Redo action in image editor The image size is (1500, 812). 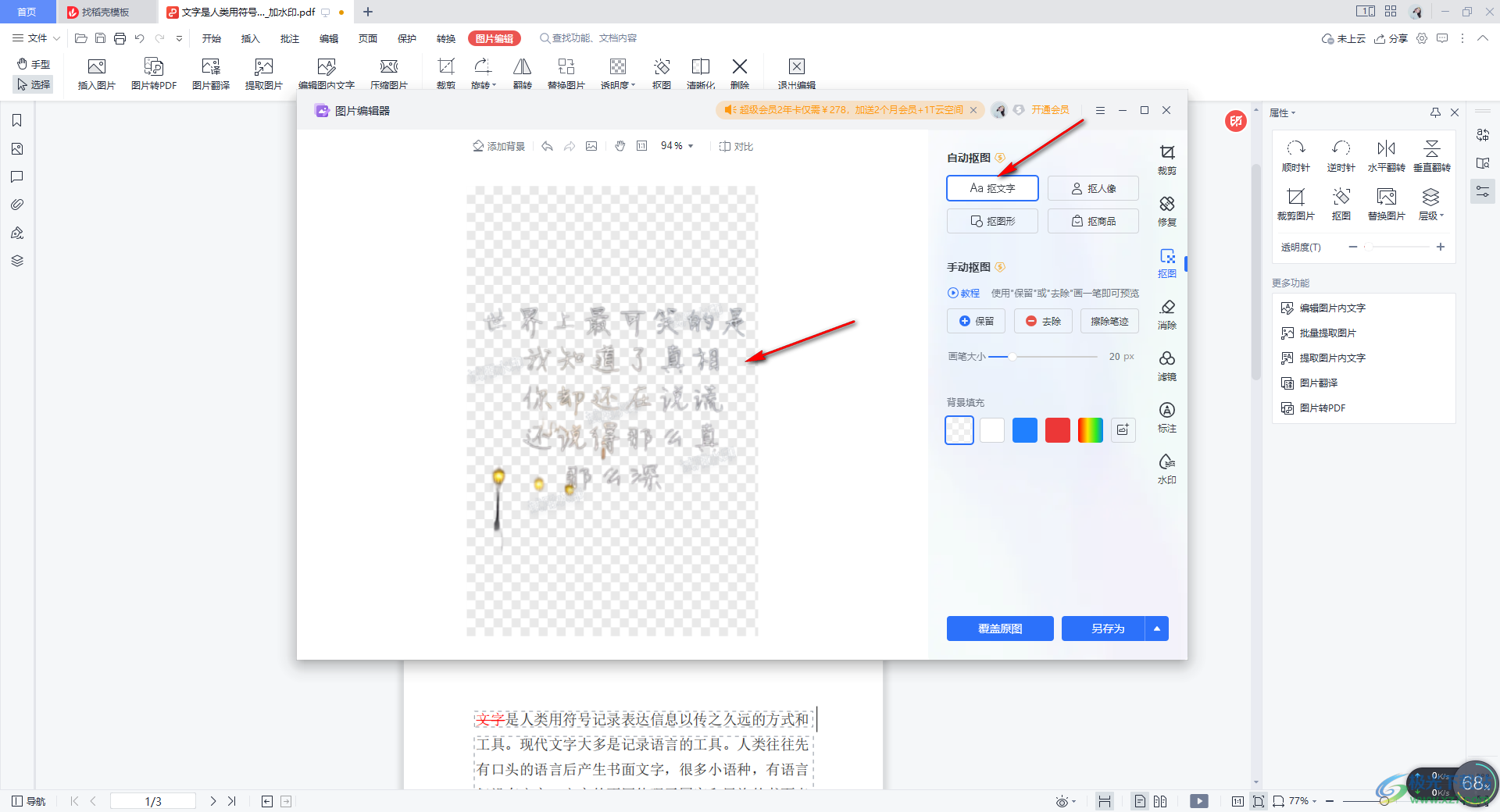tap(570, 146)
